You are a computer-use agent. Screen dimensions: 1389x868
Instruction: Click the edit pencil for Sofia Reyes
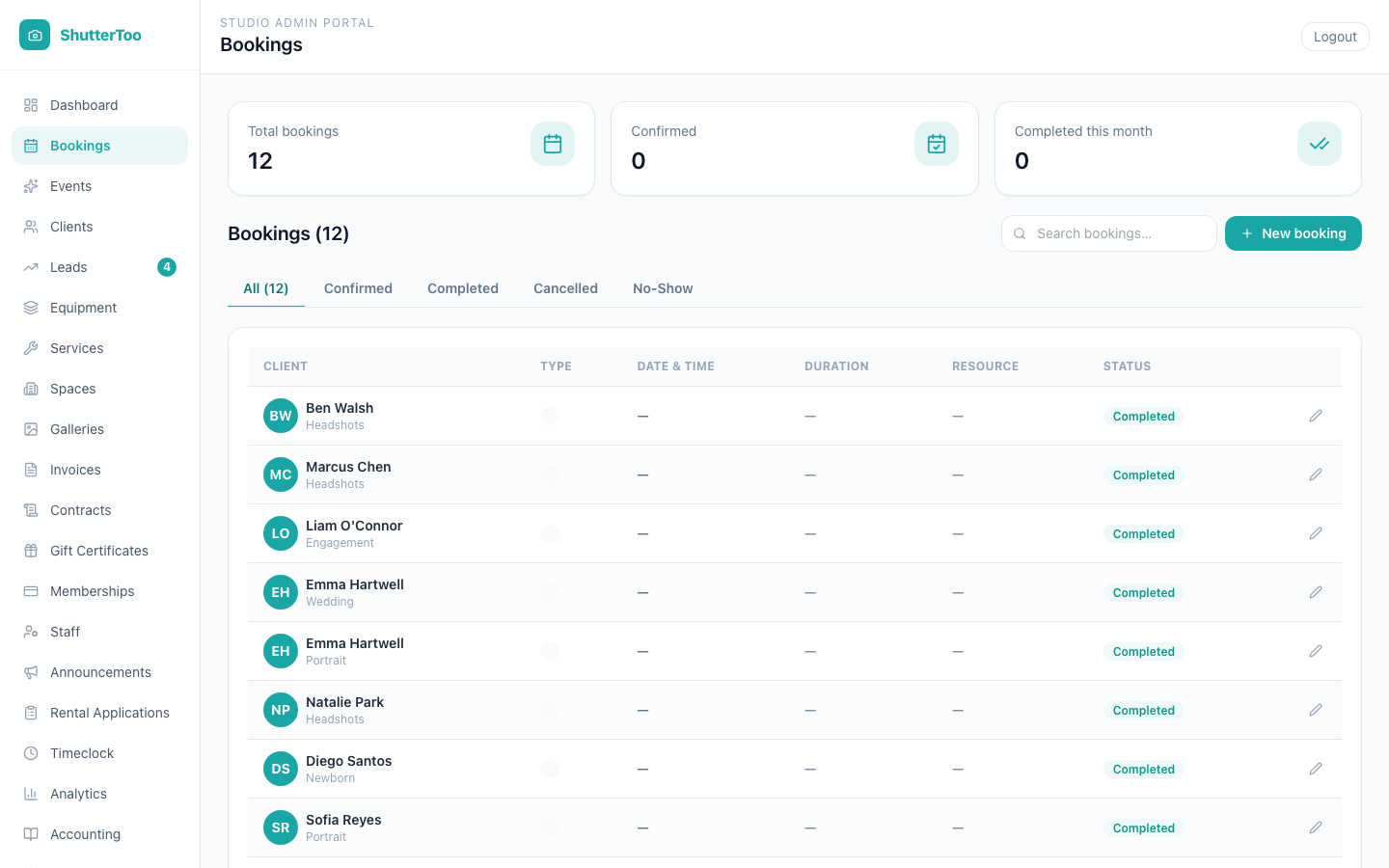click(1316, 827)
